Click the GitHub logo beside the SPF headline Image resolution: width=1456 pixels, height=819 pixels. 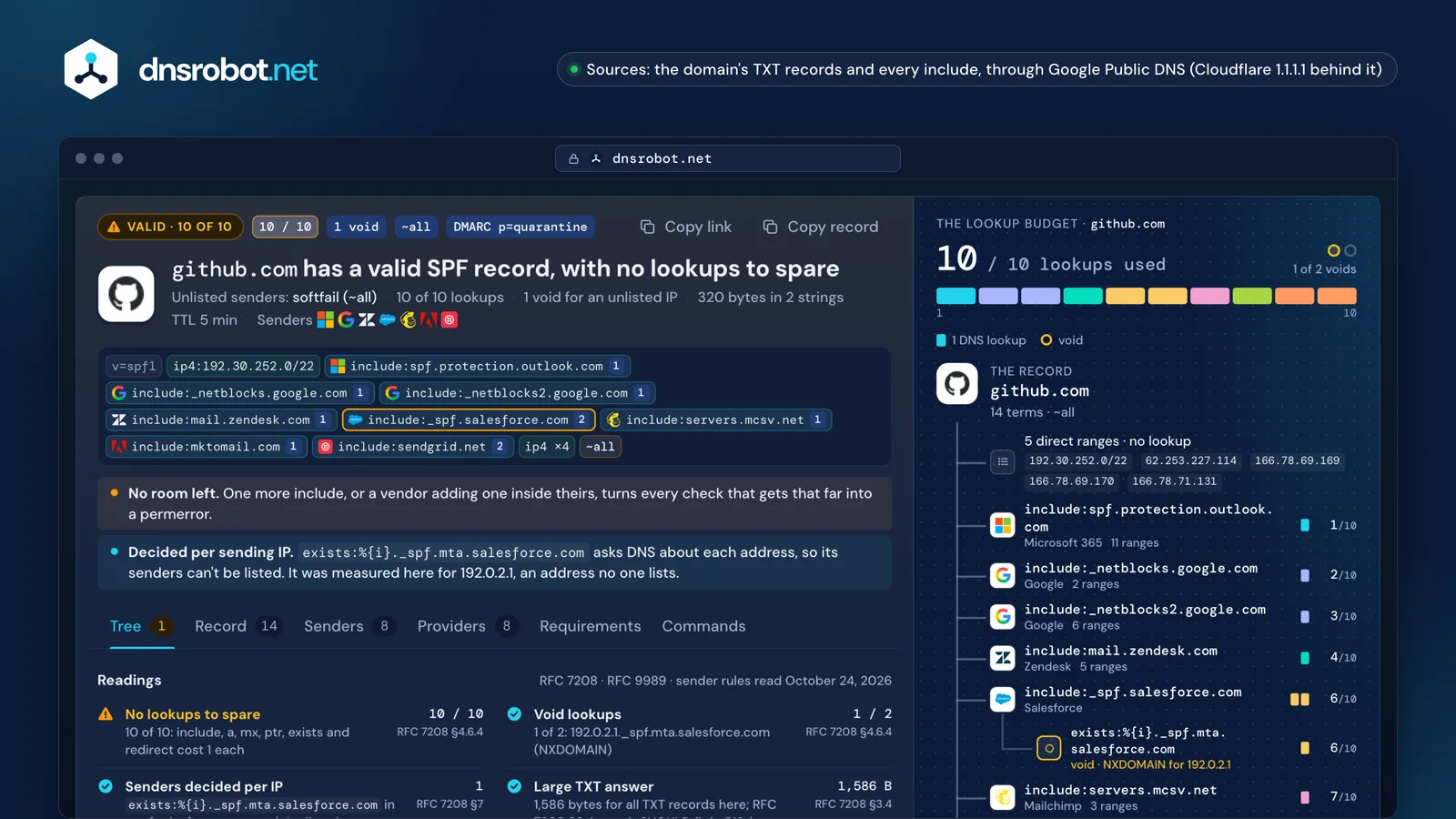coord(126,294)
